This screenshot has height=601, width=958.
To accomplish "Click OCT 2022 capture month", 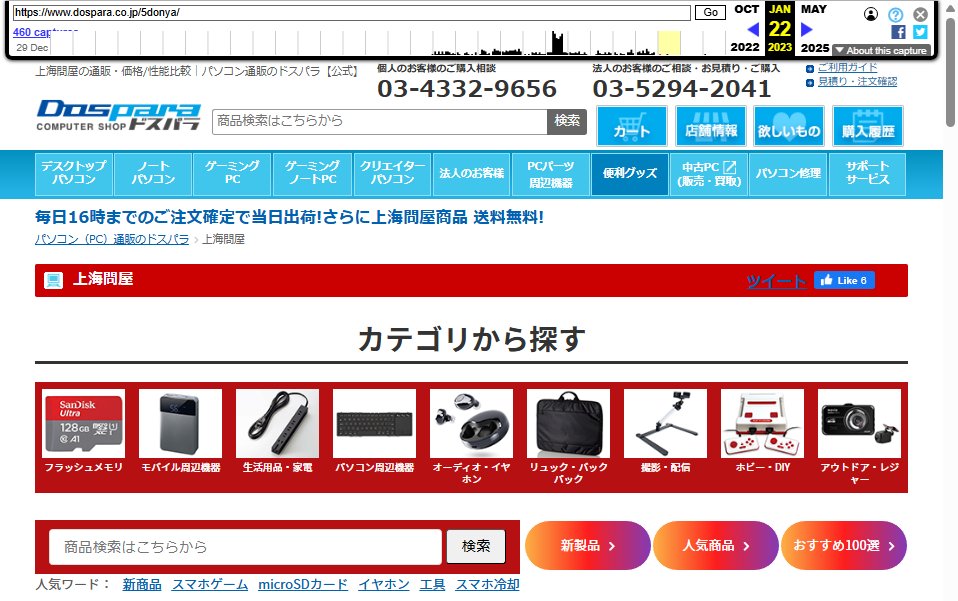I will [x=746, y=28].
